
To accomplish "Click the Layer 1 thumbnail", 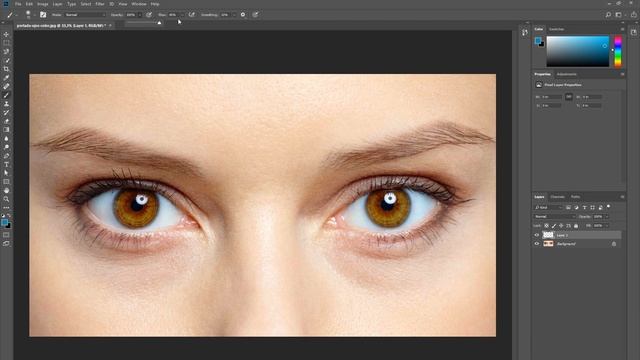I will click(x=548, y=235).
